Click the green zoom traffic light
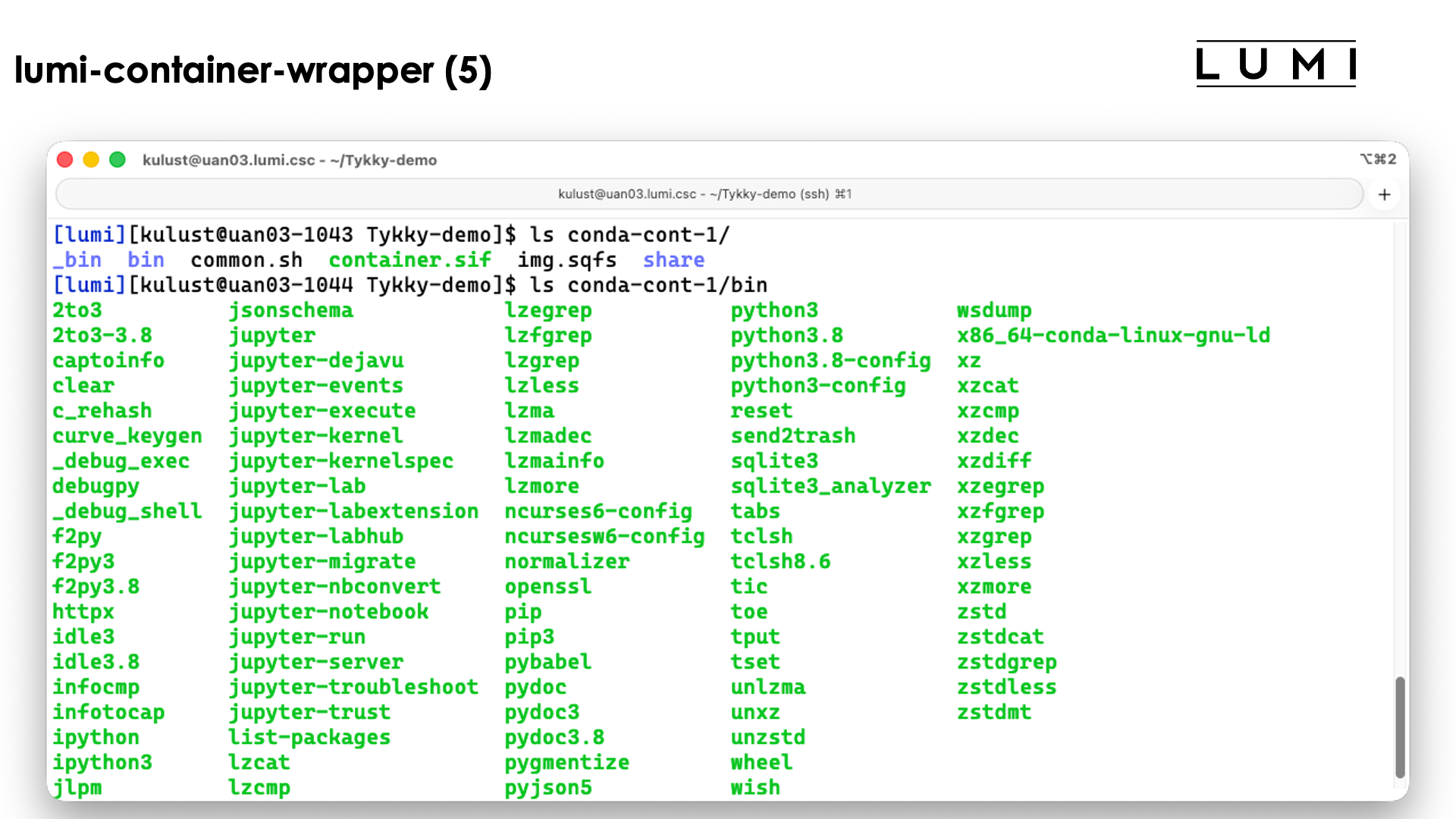 coord(118,159)
